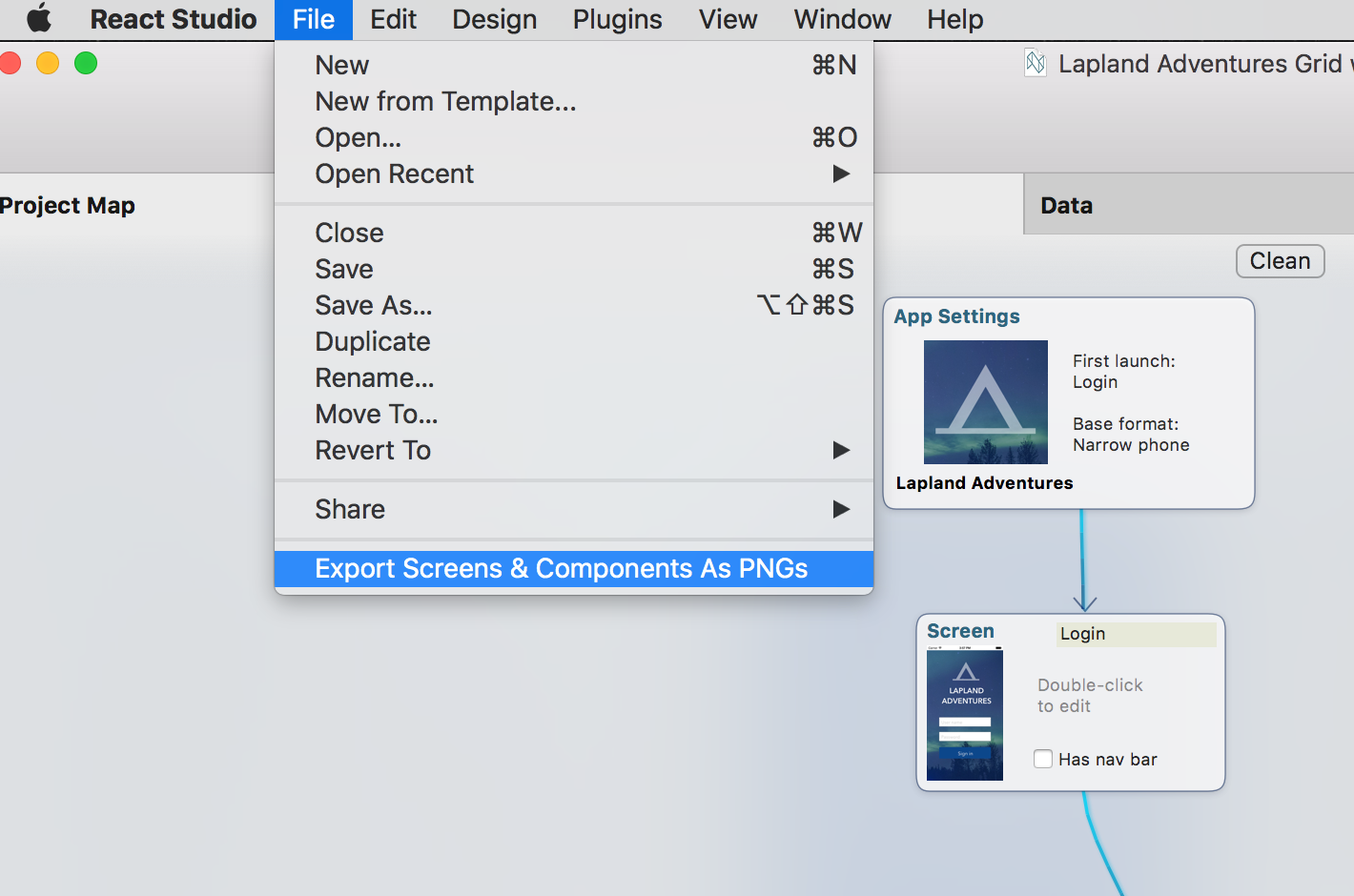Open the Apple menu
1354x896 pixels.
[x=39, y=19]
